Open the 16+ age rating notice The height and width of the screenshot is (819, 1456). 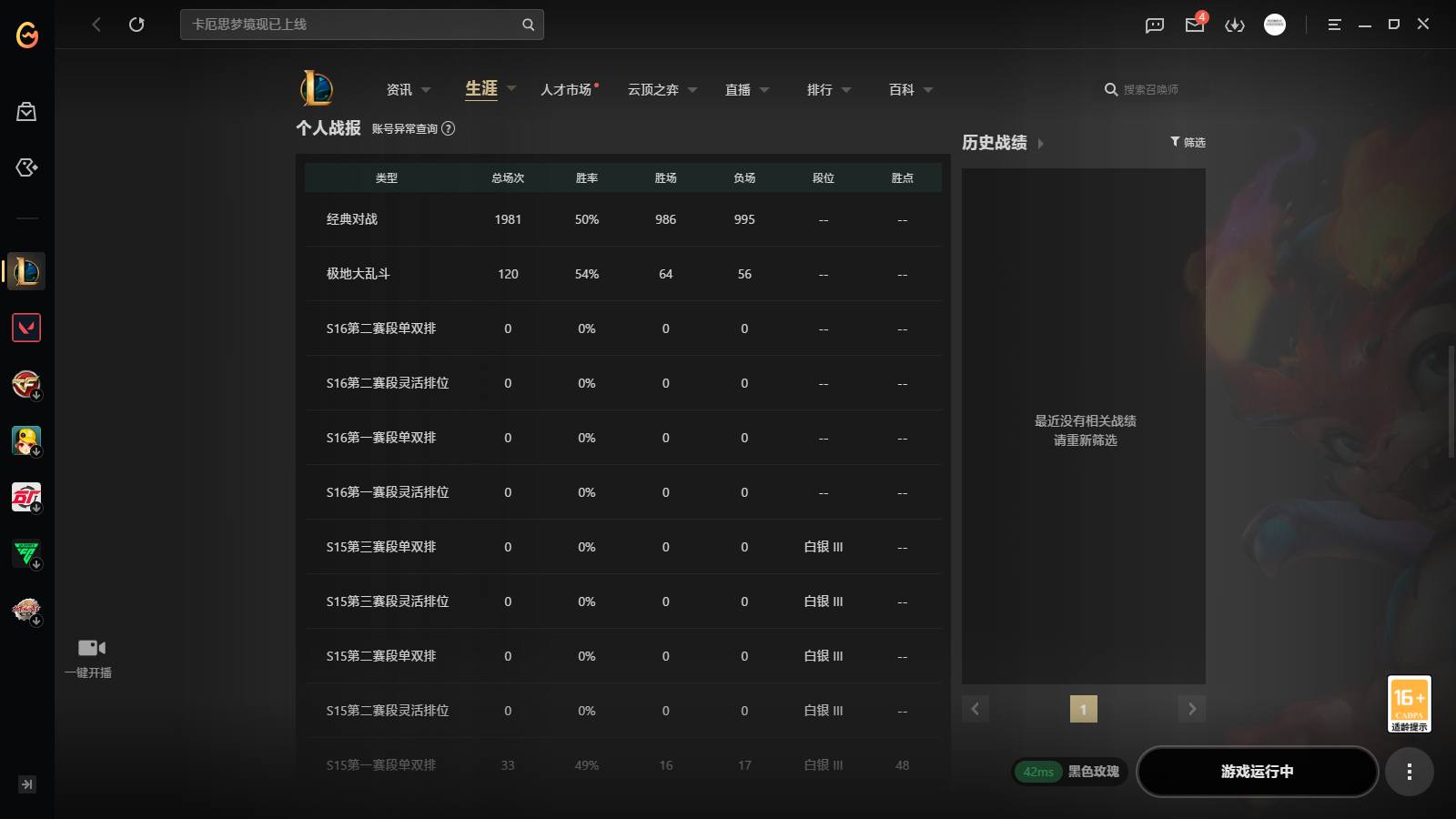(1410, 703)
